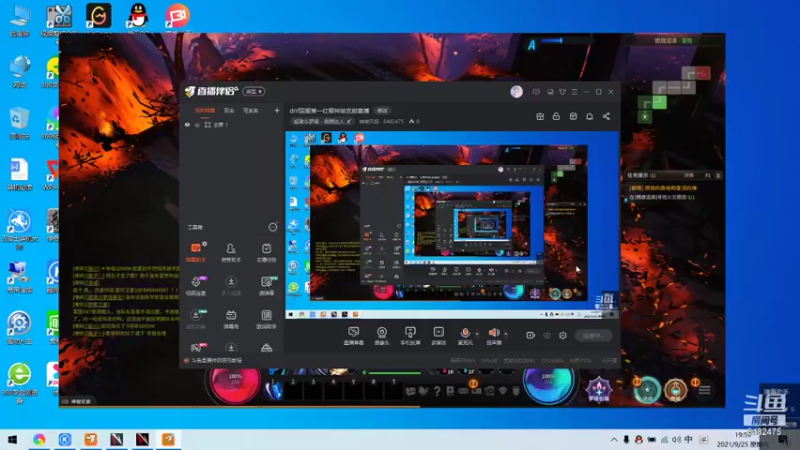Viewport: 800px width, 450px height.
Task: Open the gift box icon in header
Action: click(x=540, y=116)
